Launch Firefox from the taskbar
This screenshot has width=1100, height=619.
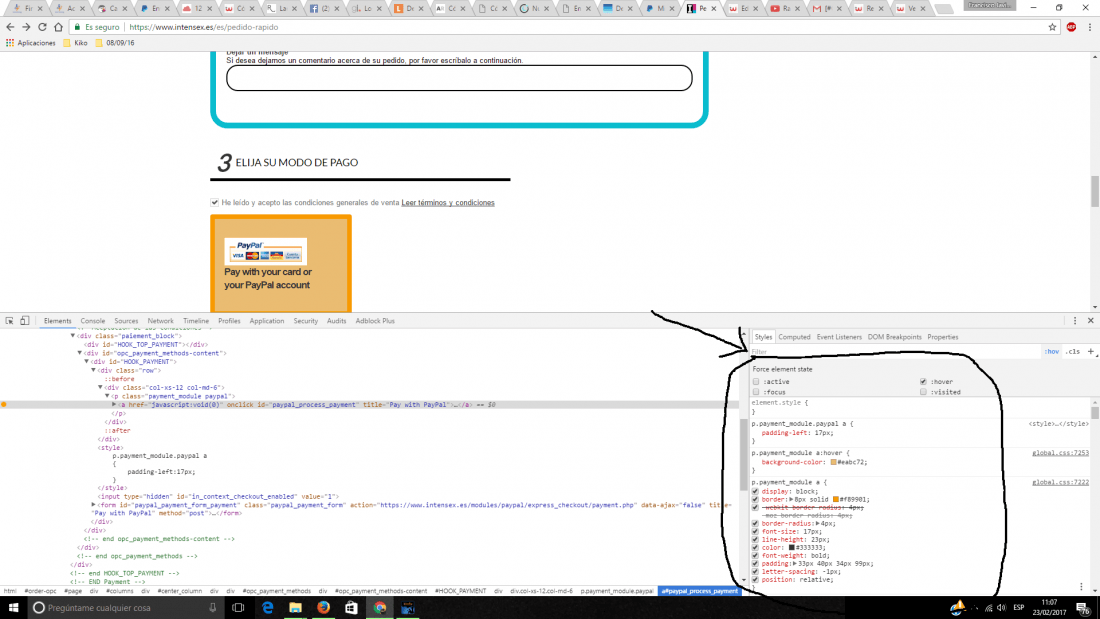[x=323, y=608]
